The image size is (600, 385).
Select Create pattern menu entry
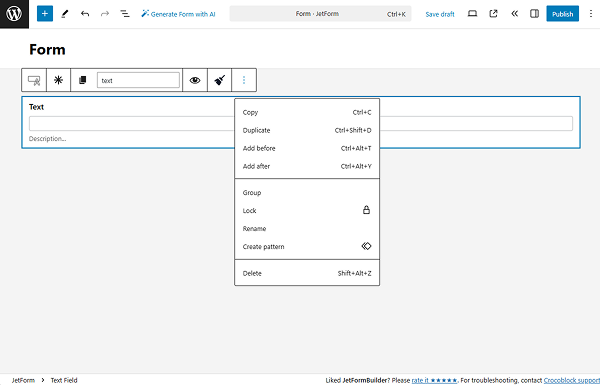pyautogui.click(x=307, y=246)
